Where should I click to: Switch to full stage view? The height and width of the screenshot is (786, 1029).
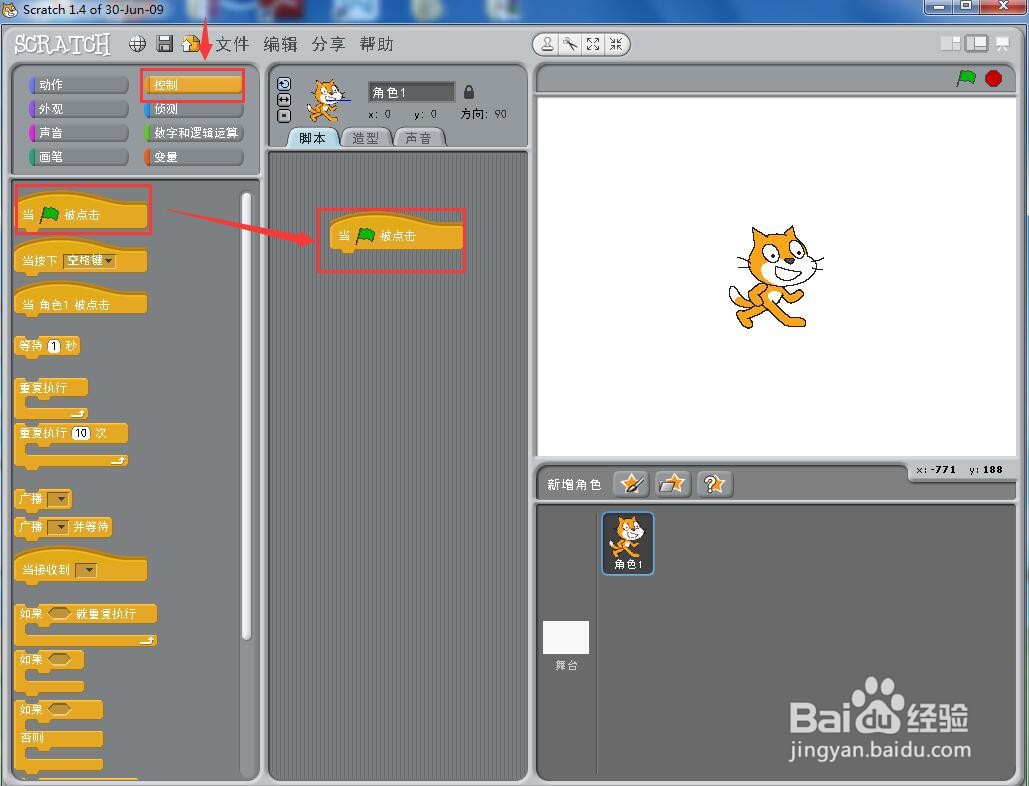click(976, 44)
